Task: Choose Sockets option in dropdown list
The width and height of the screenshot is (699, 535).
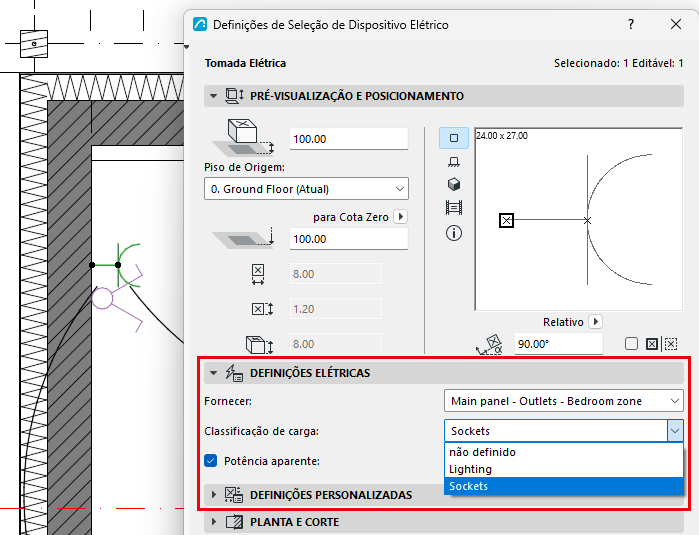Action: [x=563, y=486]
